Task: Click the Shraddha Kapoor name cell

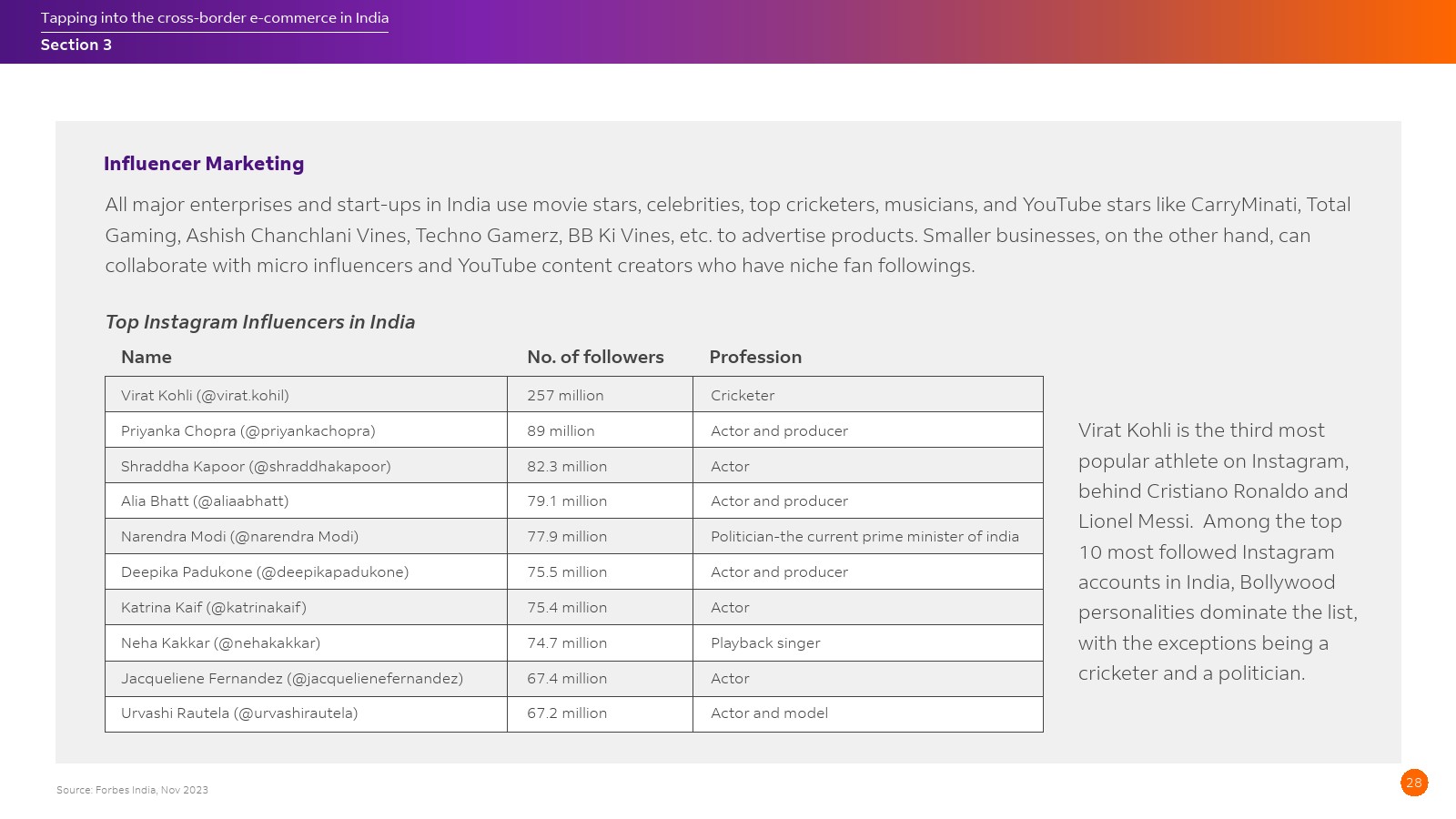Action: coord(256,467)
